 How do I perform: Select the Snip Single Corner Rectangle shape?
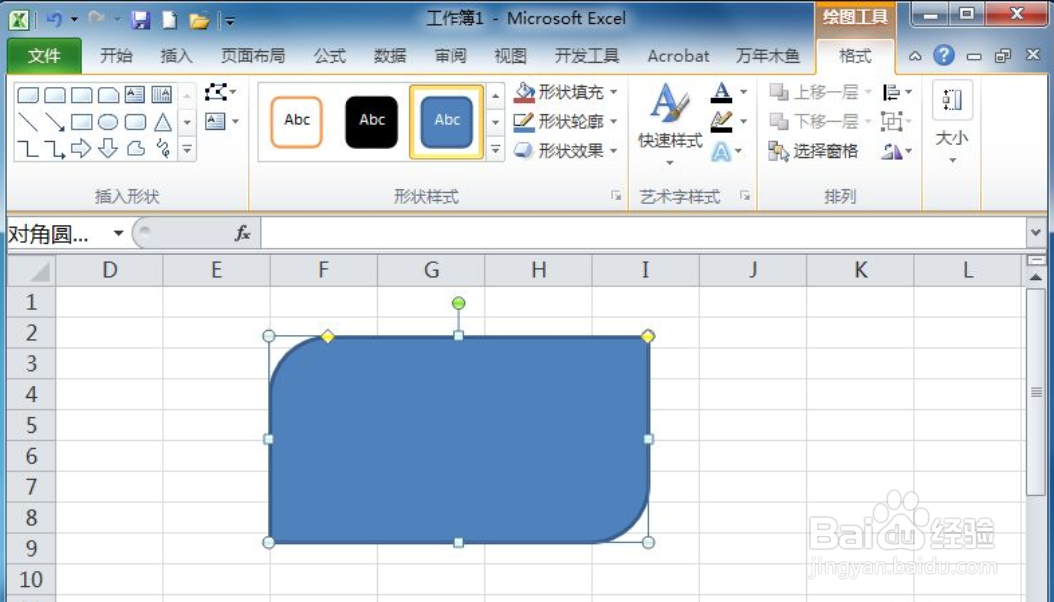click(108, 94)
